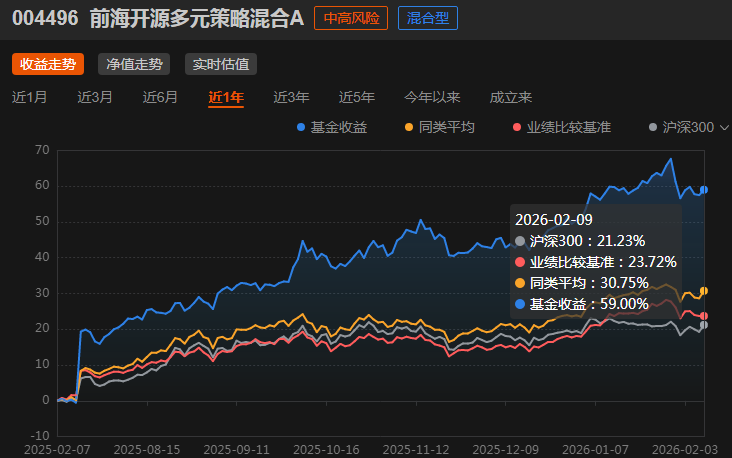Toggle the 业绩比较基准 legend series
Screen dimensions: 732x458
pos(562,127)
